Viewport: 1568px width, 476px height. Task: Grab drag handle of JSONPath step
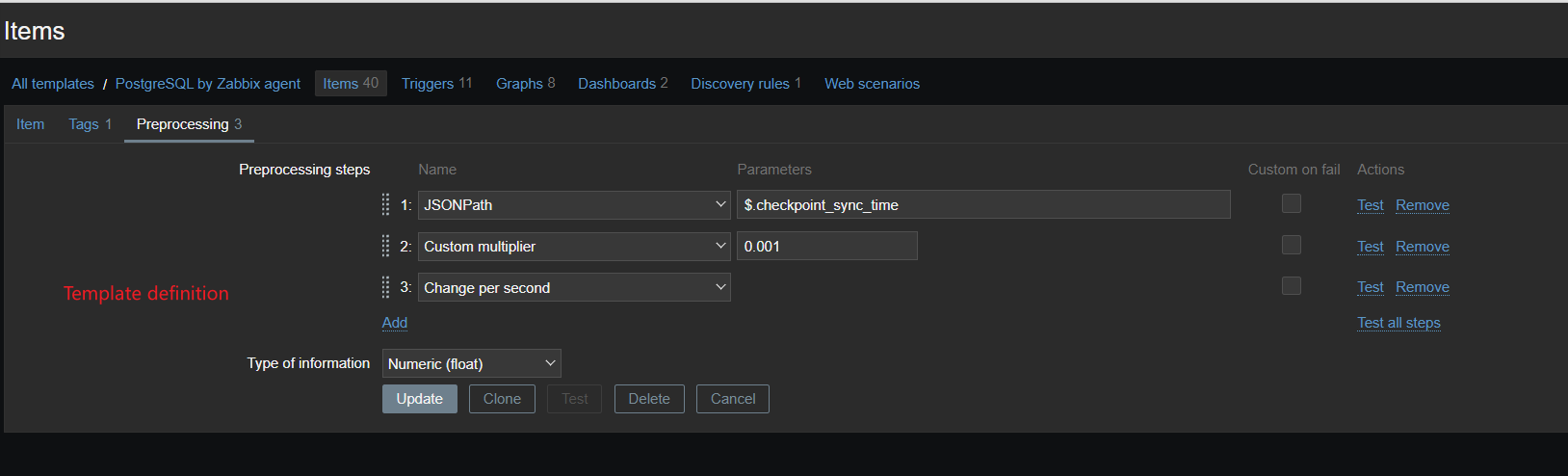pos(385,204)
